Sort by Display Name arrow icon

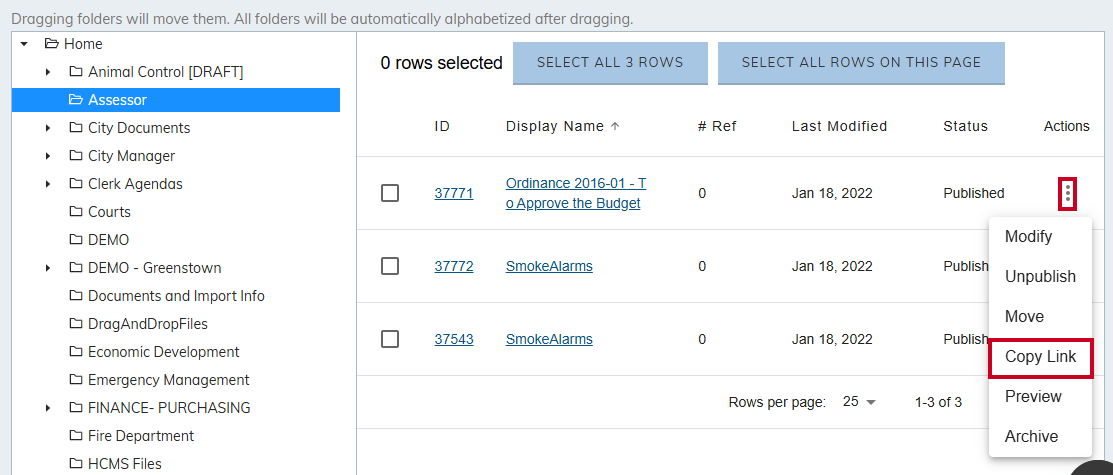point(615,126)
